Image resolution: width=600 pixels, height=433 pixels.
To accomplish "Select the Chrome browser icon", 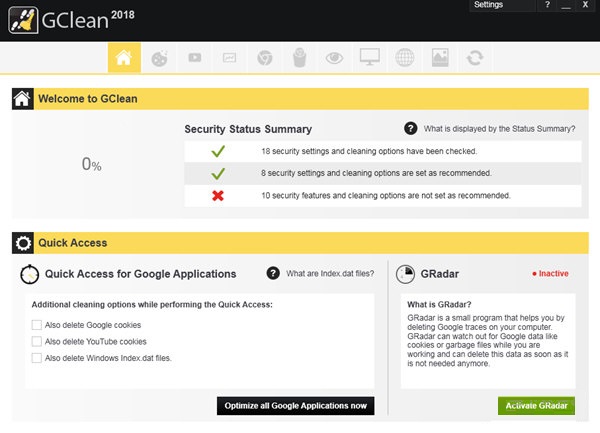I will [264, 58].
